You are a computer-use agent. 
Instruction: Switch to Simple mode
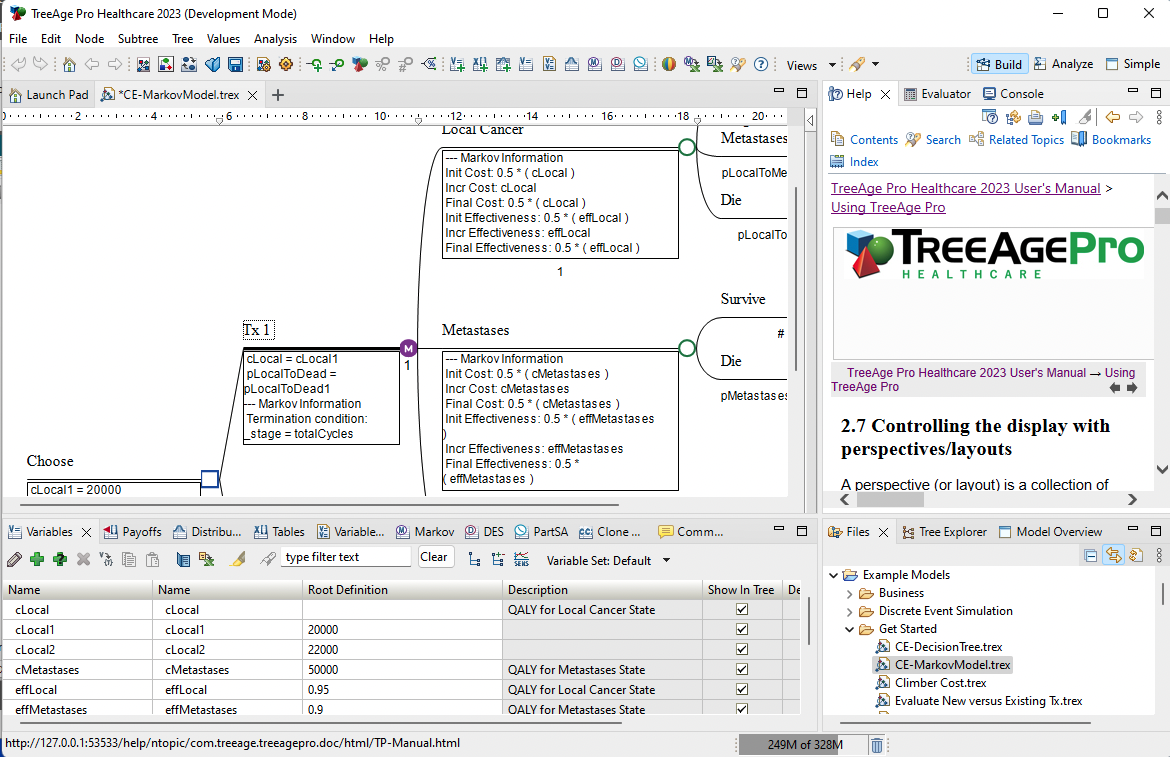tap(1133, 64)
